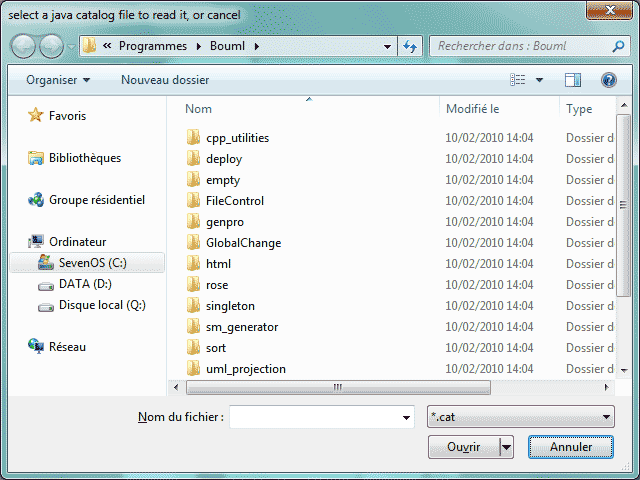This screenshot has width=640, height=480.
Task: Open the Organiser dropdown menu
Action: [58, 80]
